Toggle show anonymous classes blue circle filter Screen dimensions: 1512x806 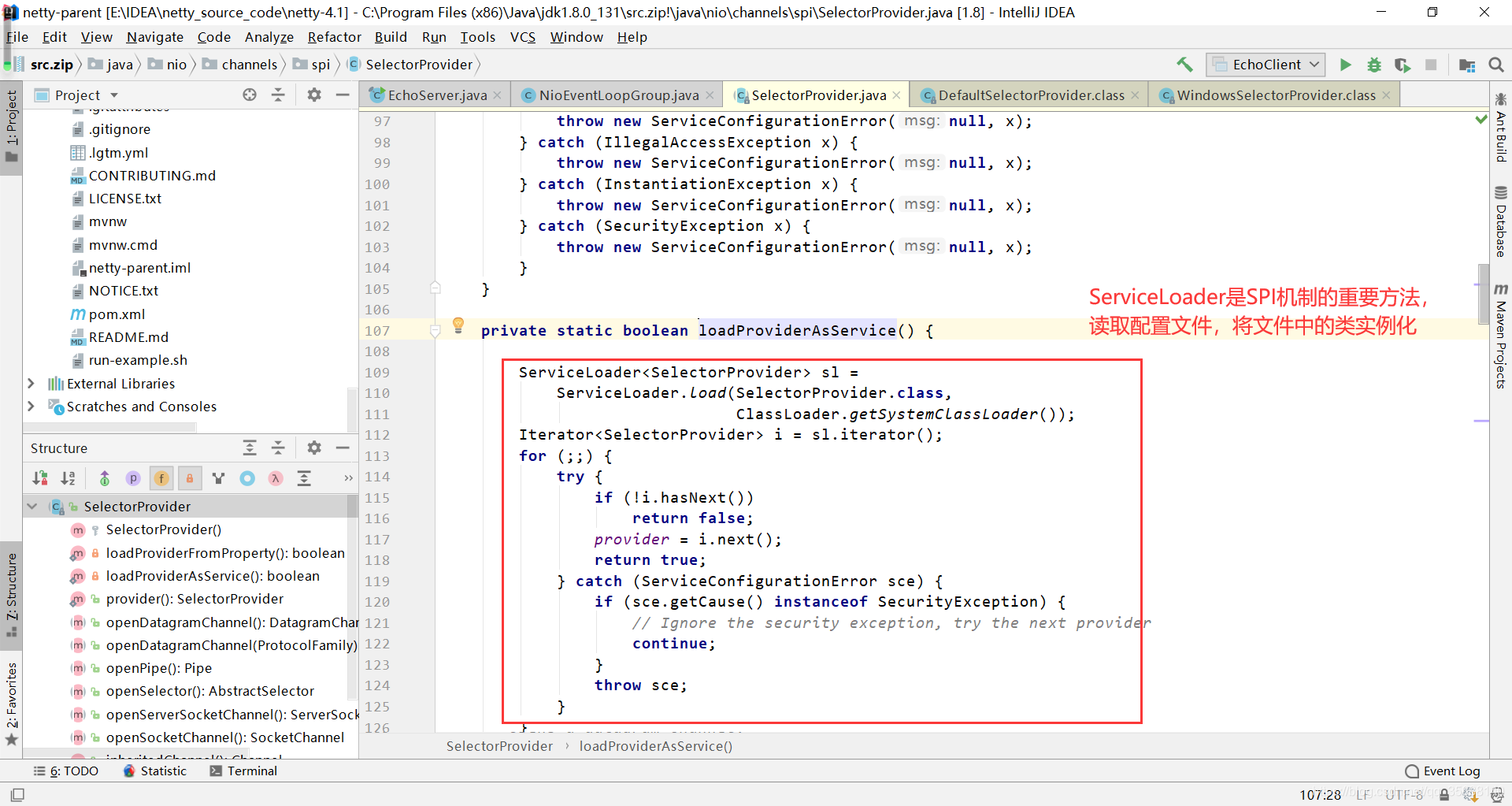tap(247, 477)
